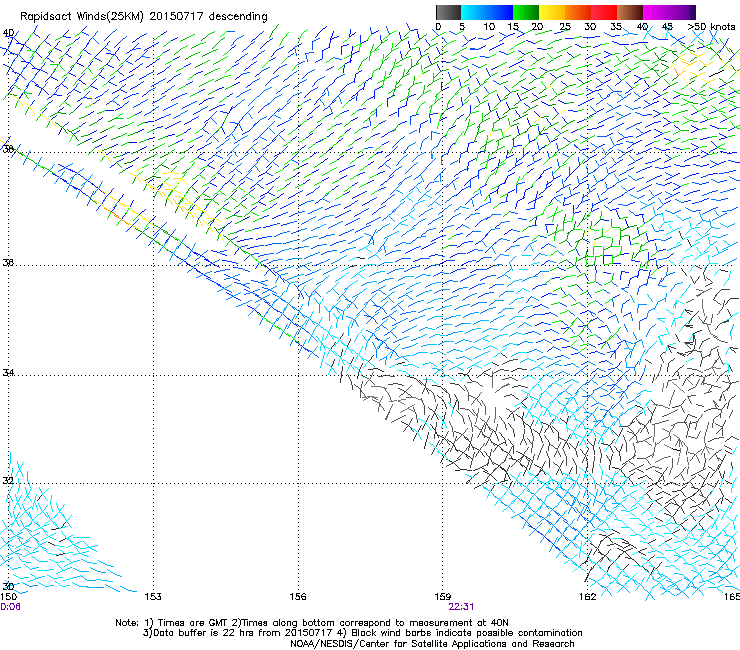This screenshot has width=740, height=650.
Task: Click the legend scale label '45'
Action: (x=667, y=26)
